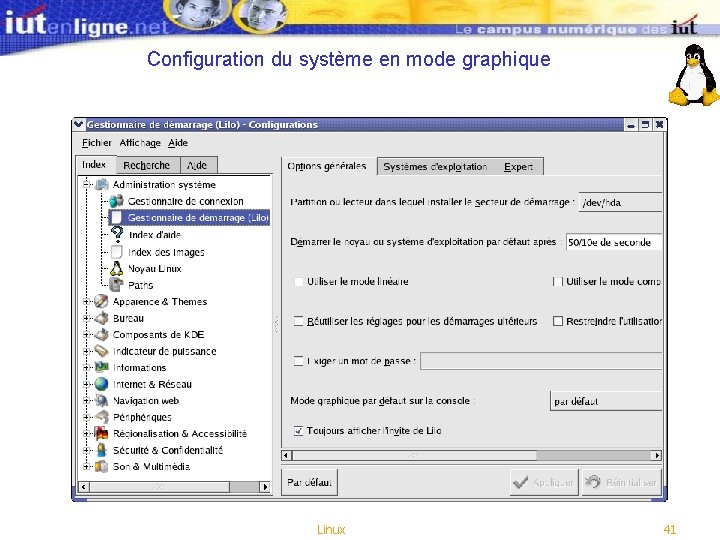Toggle the Restreindre l'utilisation checkbox
Viewport: 720px width, 540px height.
click(x=557, y=321)
